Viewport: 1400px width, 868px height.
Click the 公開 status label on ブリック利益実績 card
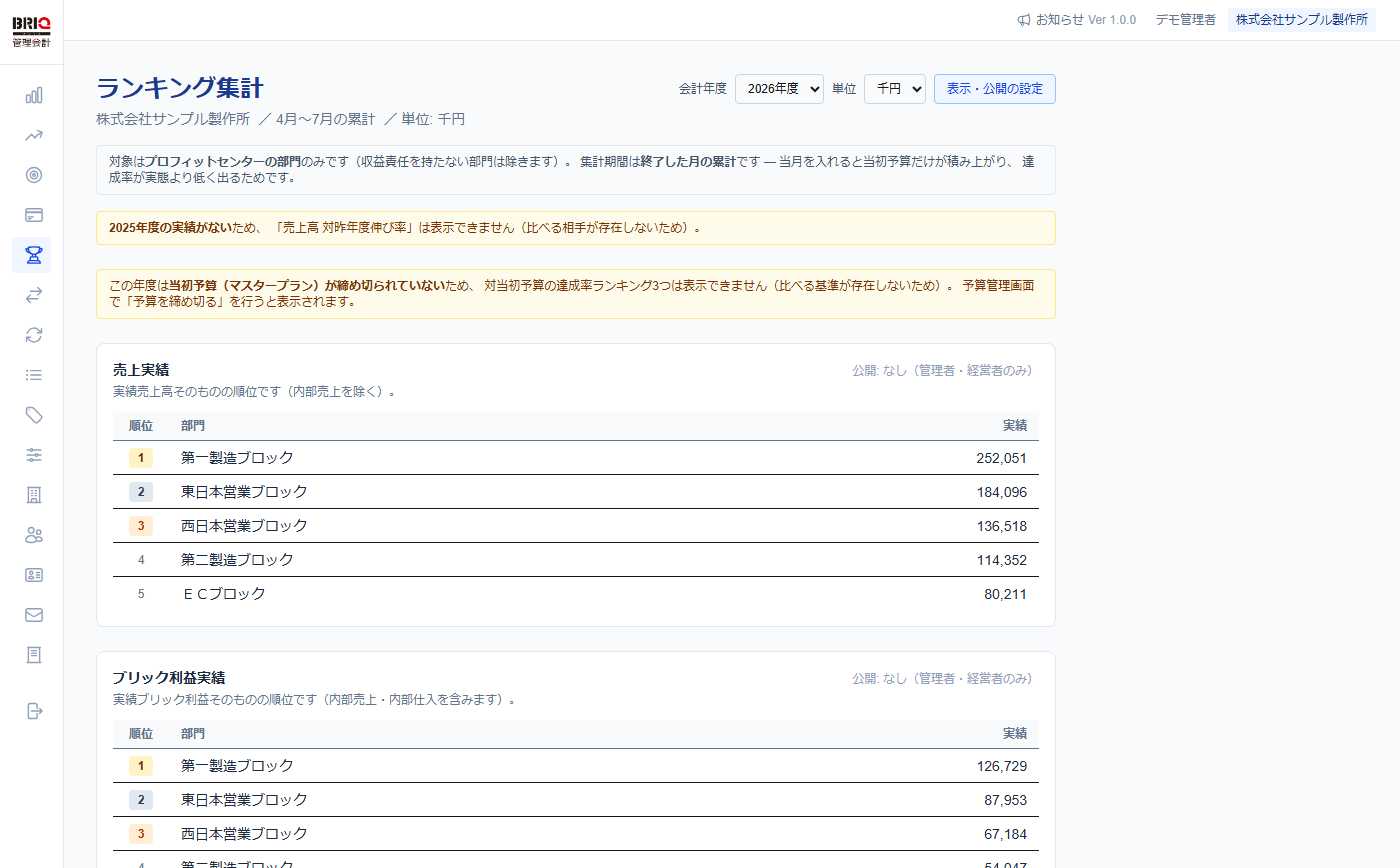(942, 678)
